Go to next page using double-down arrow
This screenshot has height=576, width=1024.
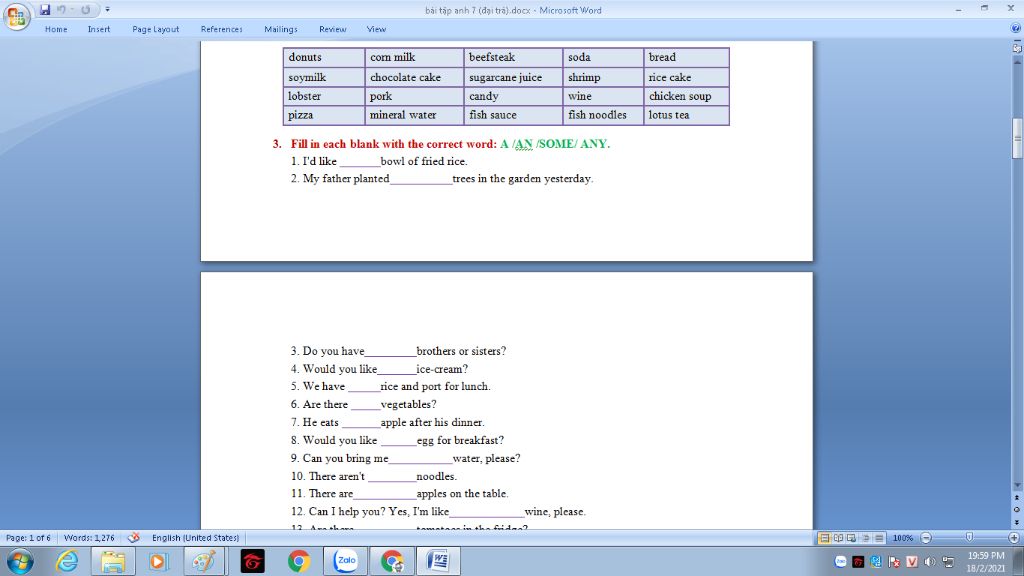(1017, 522)
